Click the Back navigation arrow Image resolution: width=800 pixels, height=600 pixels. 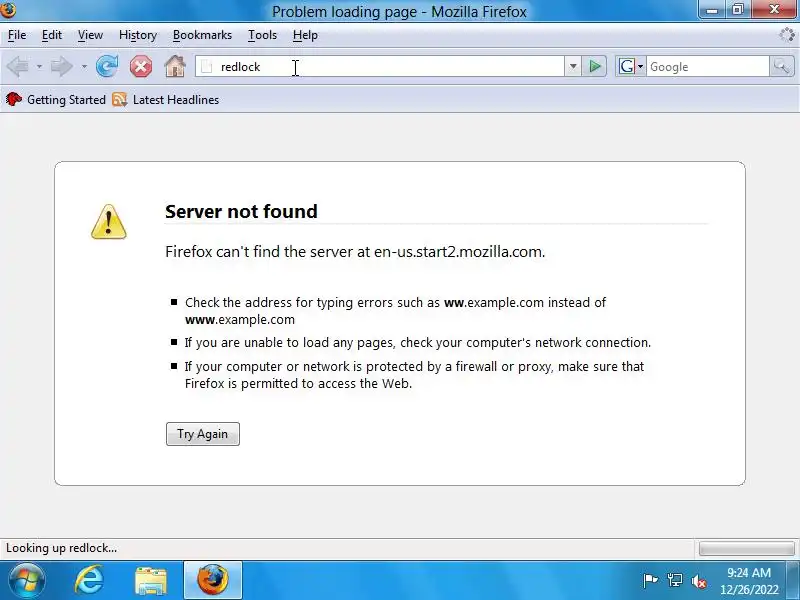pos(17,67)
